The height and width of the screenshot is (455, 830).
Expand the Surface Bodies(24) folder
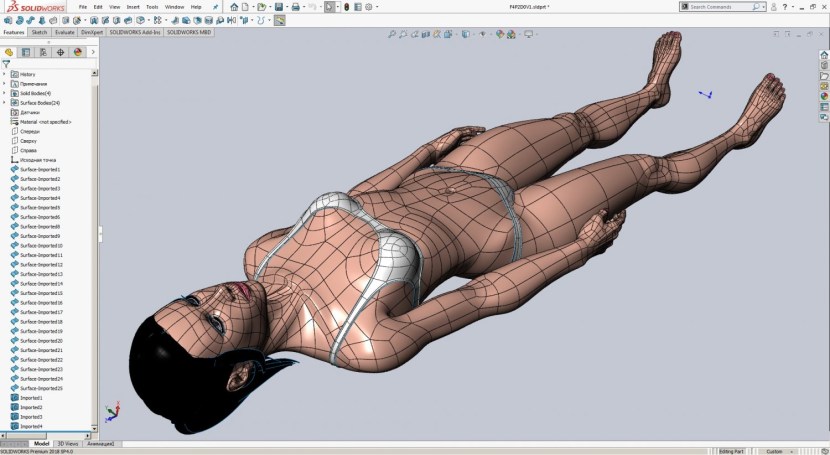point(5,103)
